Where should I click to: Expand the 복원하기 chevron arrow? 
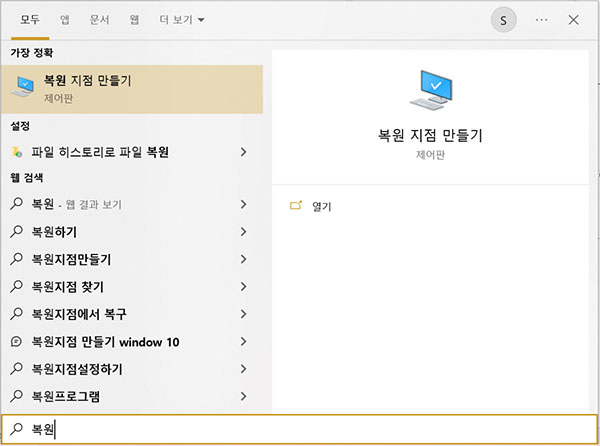(243, 232)
